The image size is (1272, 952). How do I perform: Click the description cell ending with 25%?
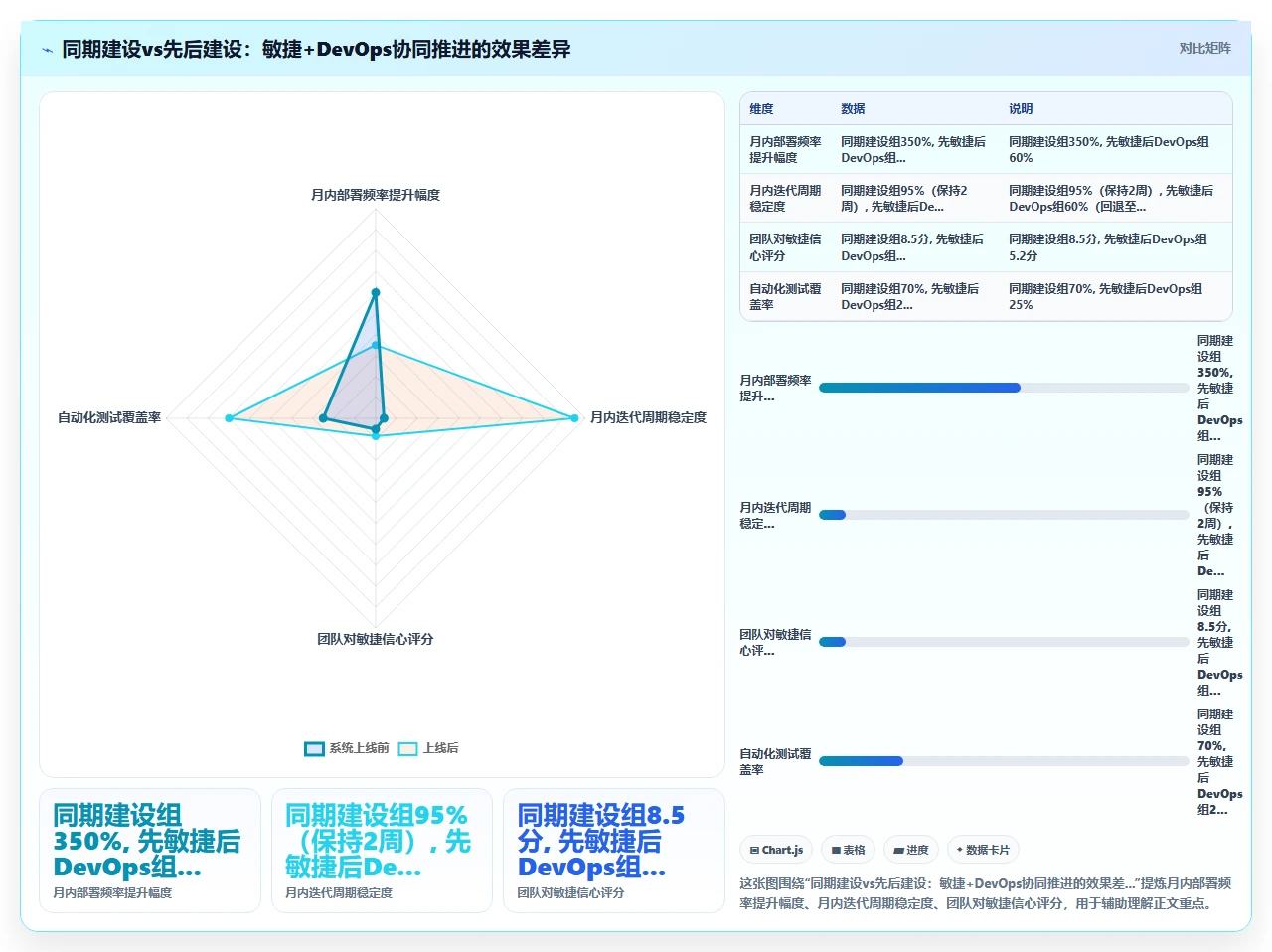point(1115,297)
